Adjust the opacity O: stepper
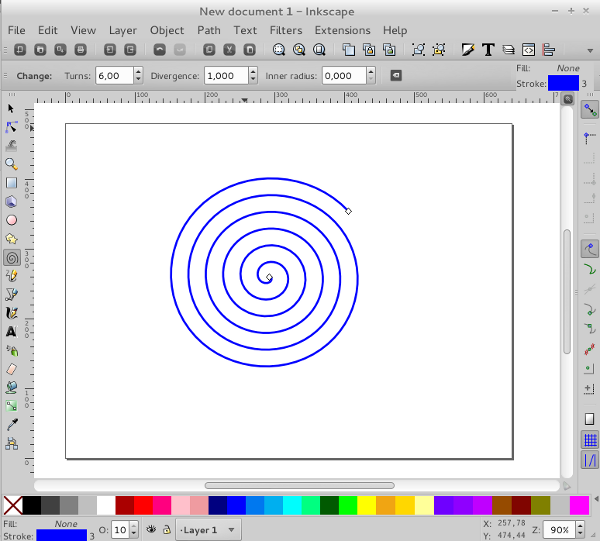 pos(134,530)
